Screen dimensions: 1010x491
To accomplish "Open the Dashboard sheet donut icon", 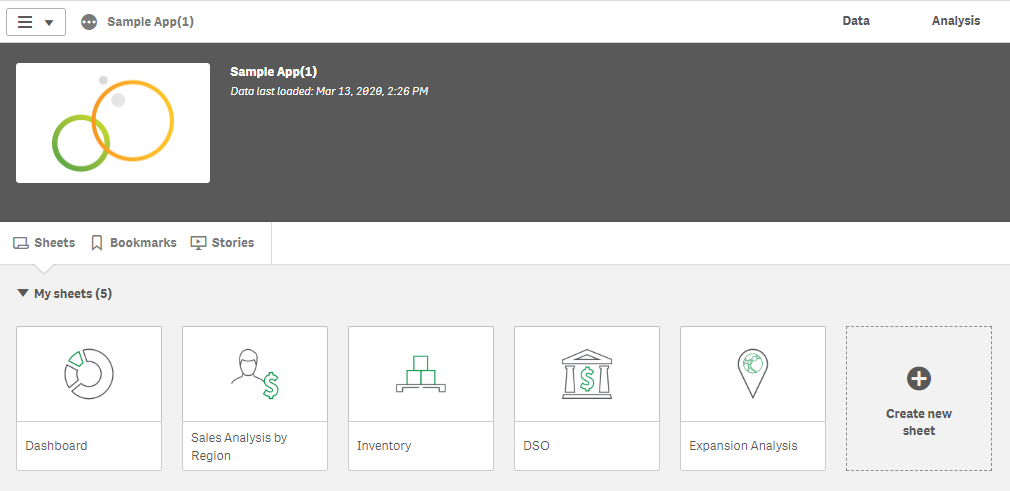I will coord(89,374).
